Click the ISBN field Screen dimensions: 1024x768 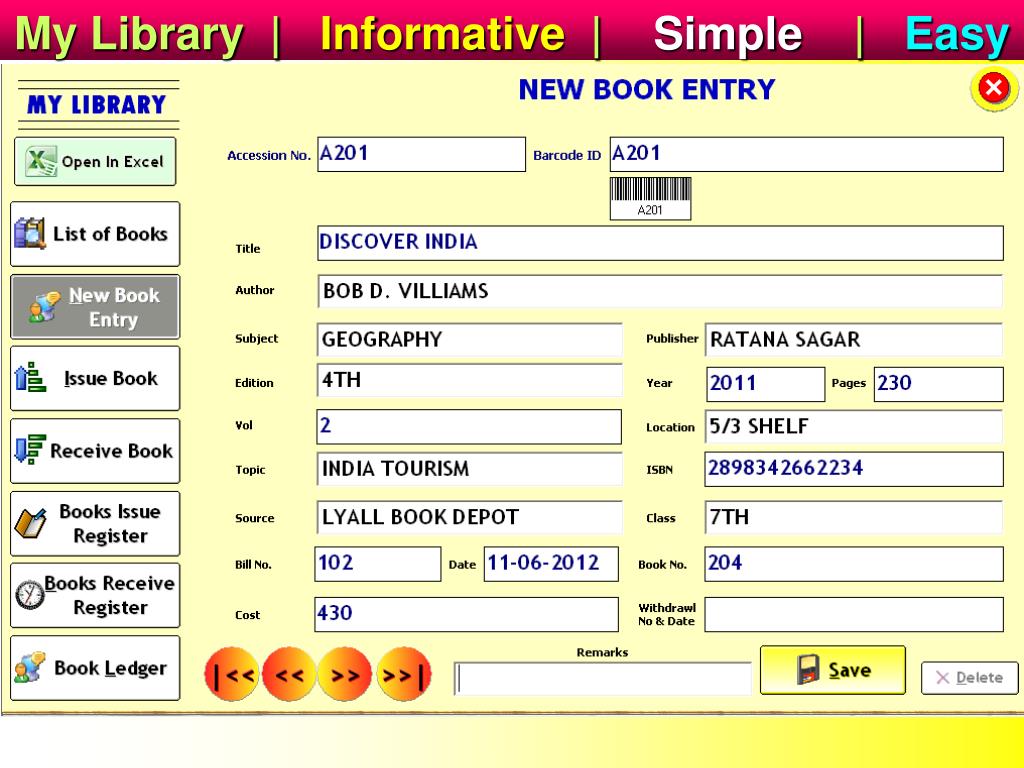(854, 469)
